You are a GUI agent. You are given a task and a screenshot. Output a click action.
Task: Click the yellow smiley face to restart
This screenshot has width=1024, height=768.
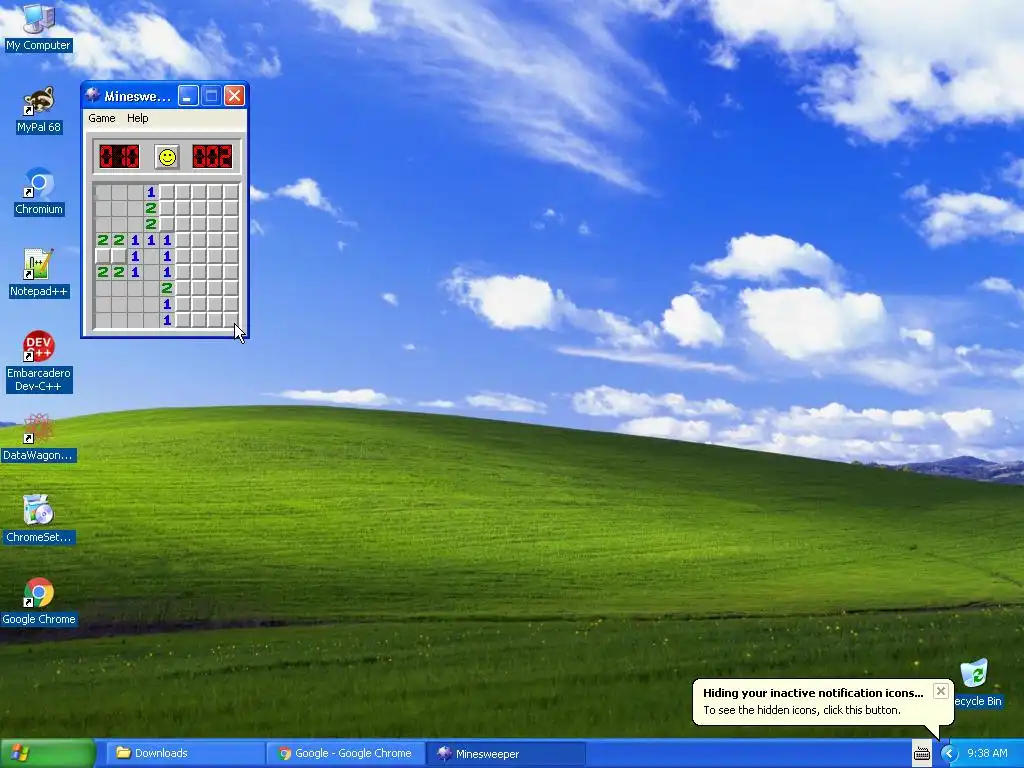click(167, 157)
